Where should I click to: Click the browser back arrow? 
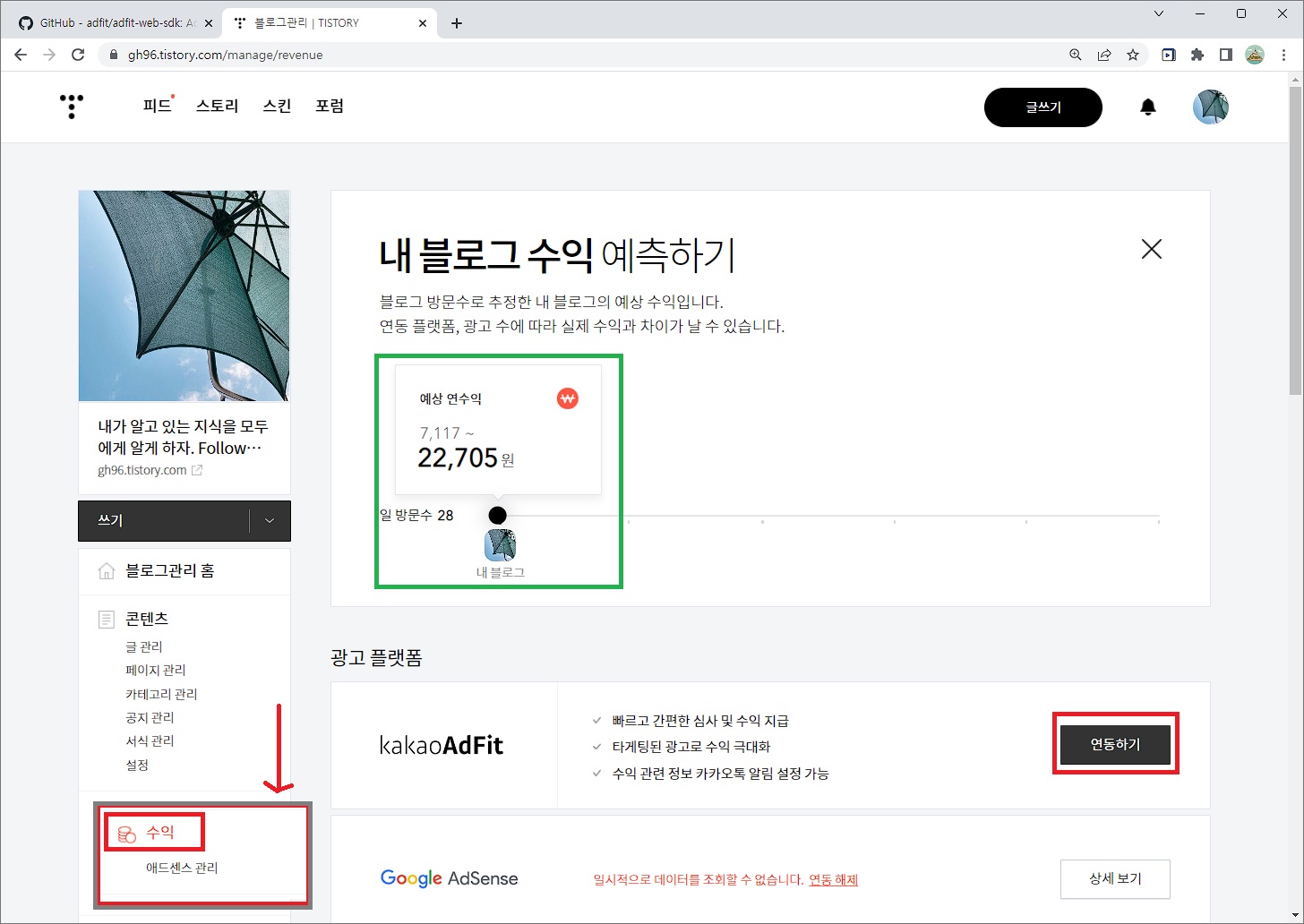pyautogui.click(x=21, y=55)
